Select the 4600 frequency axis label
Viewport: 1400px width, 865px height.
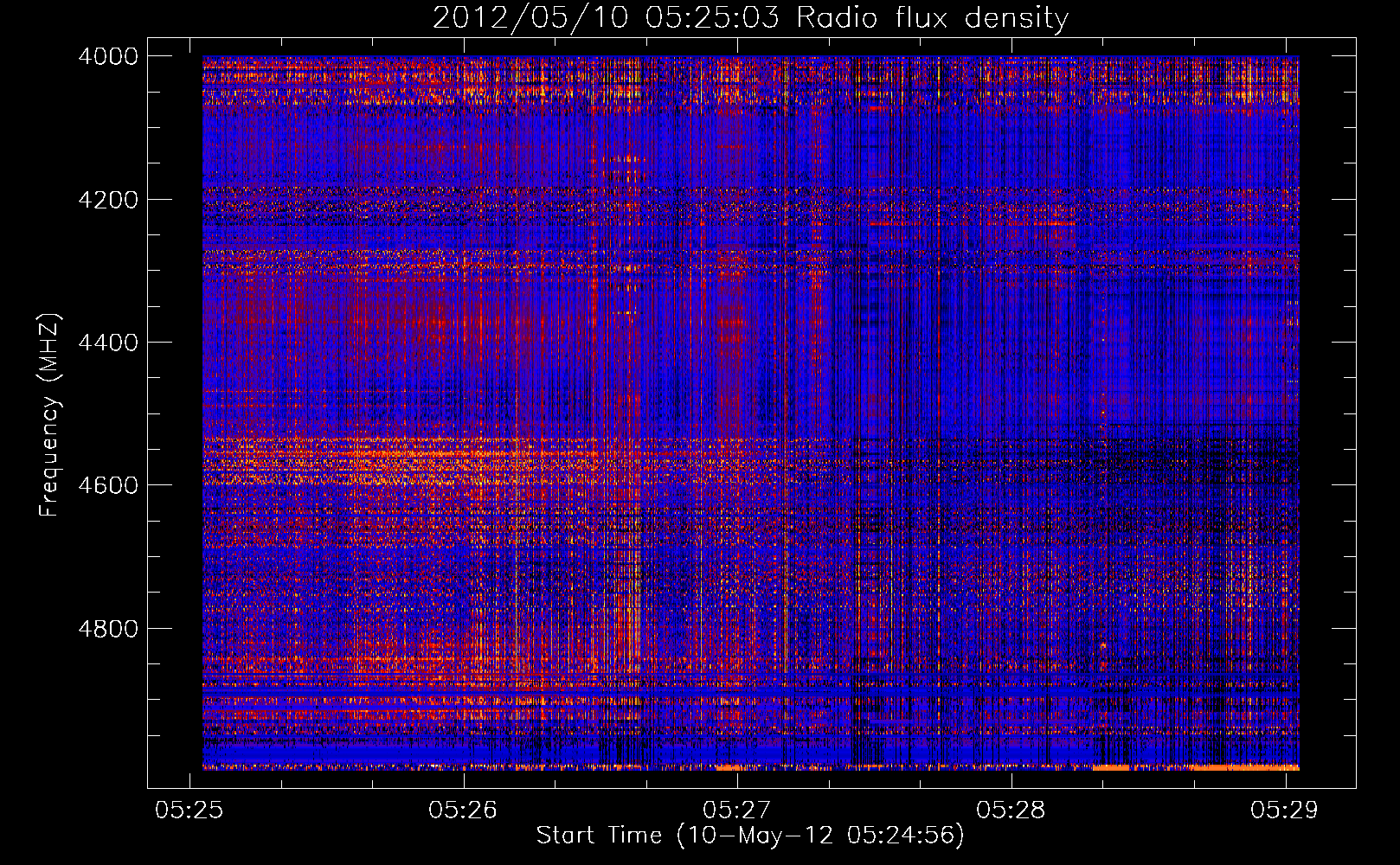[x=108, y=485]
